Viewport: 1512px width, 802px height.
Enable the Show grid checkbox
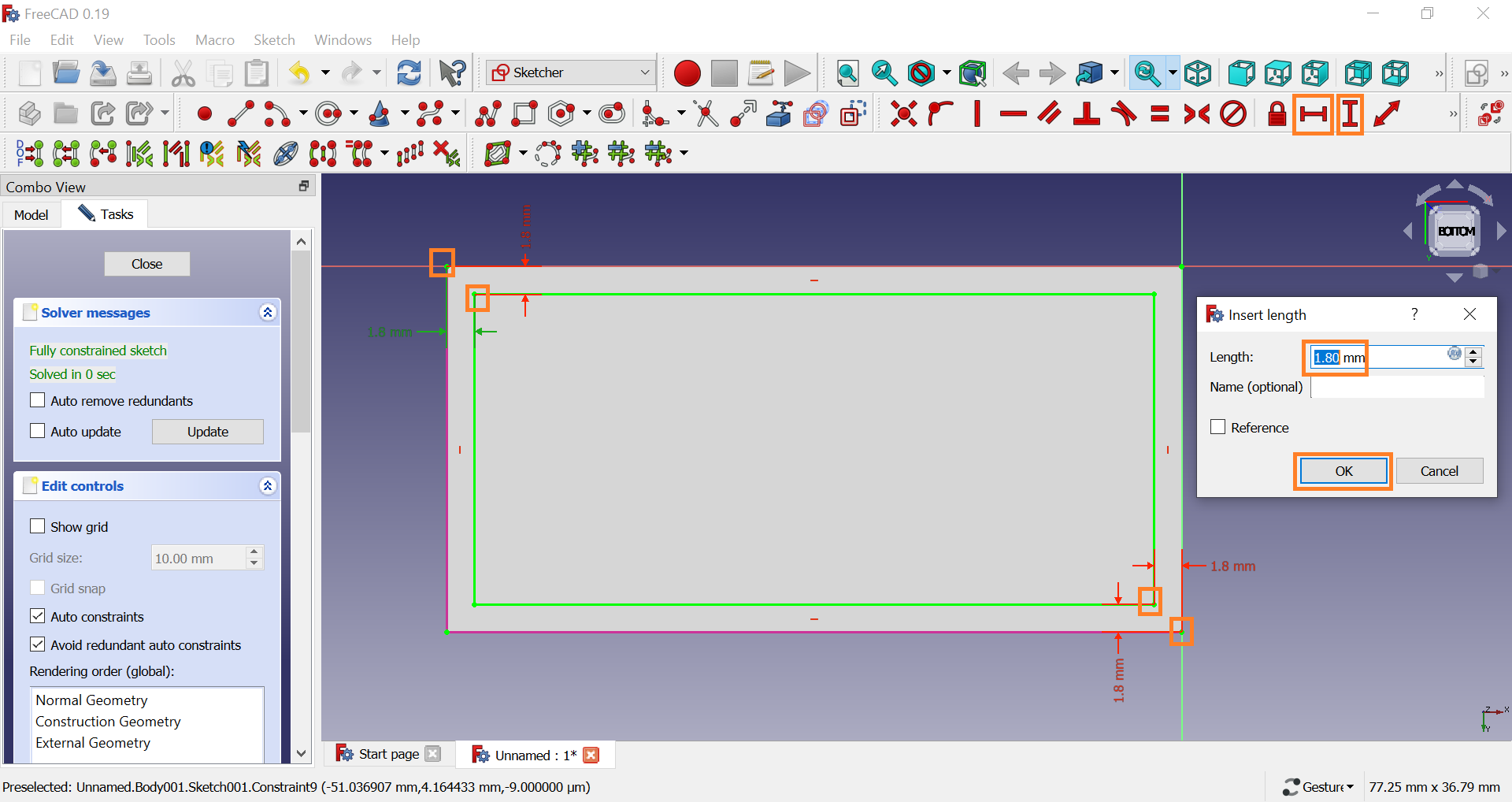click(37, 526)
